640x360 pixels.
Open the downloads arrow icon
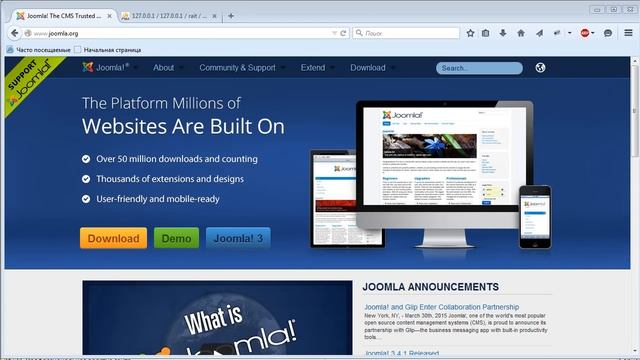click(503, 33)
